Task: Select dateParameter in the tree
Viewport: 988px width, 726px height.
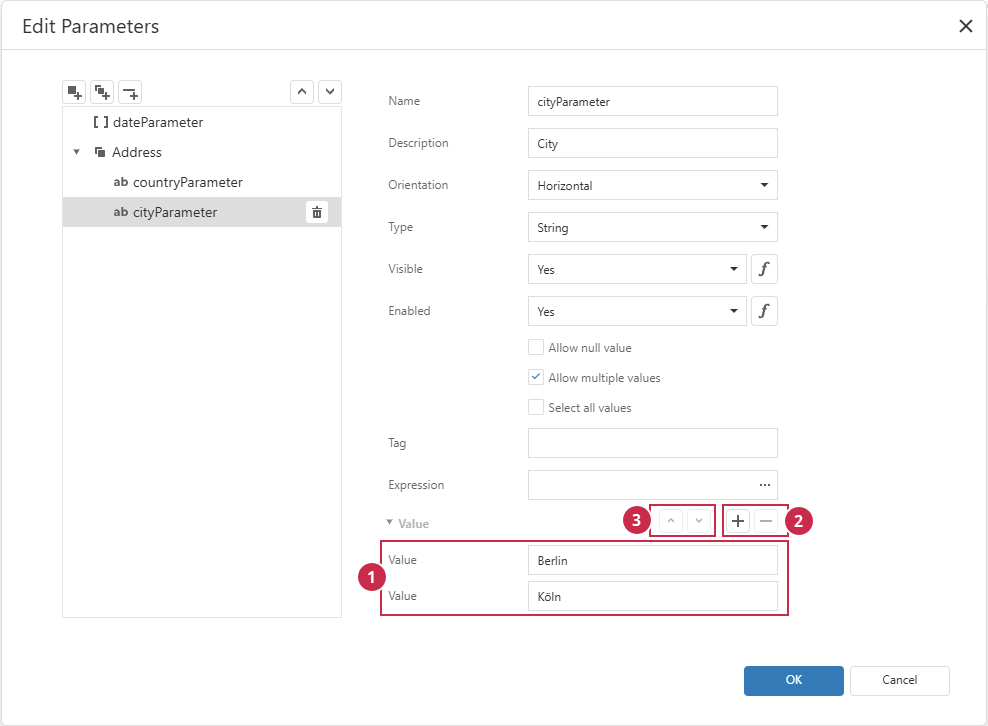Action: 202,122
